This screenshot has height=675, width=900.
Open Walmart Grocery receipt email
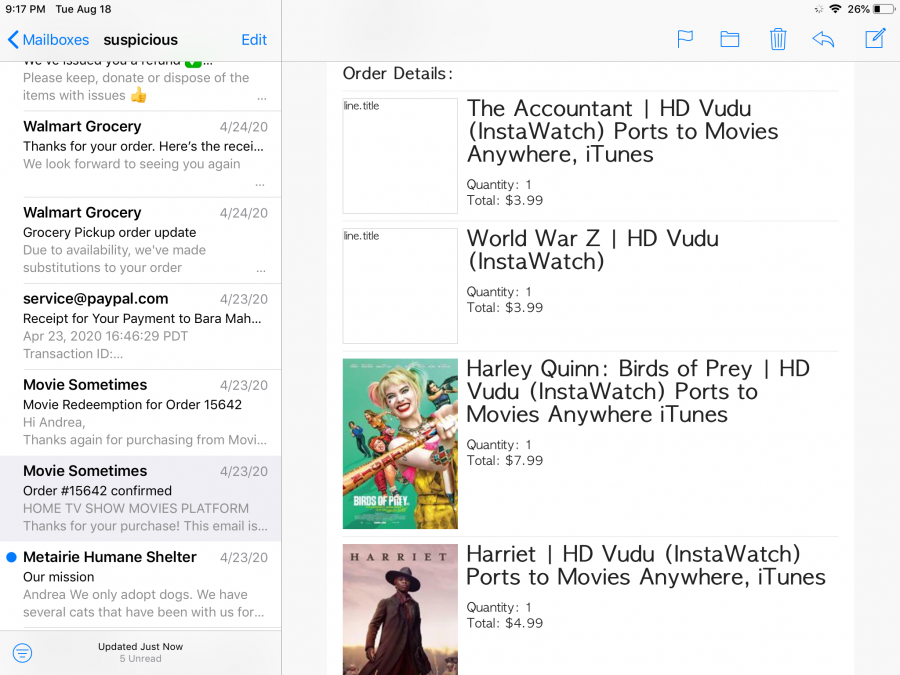coord(141,154)
